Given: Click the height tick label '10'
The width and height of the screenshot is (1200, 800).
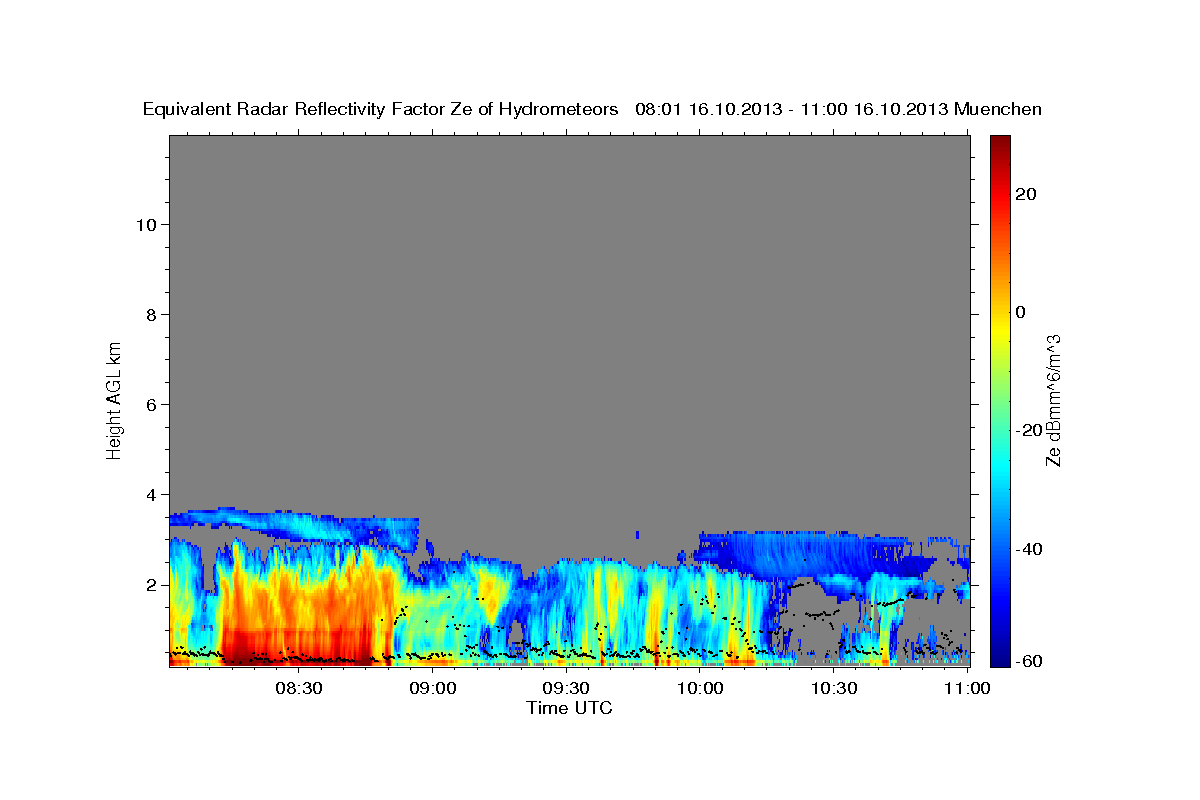Looking at the screenshot, I should (x=146, y=224).
